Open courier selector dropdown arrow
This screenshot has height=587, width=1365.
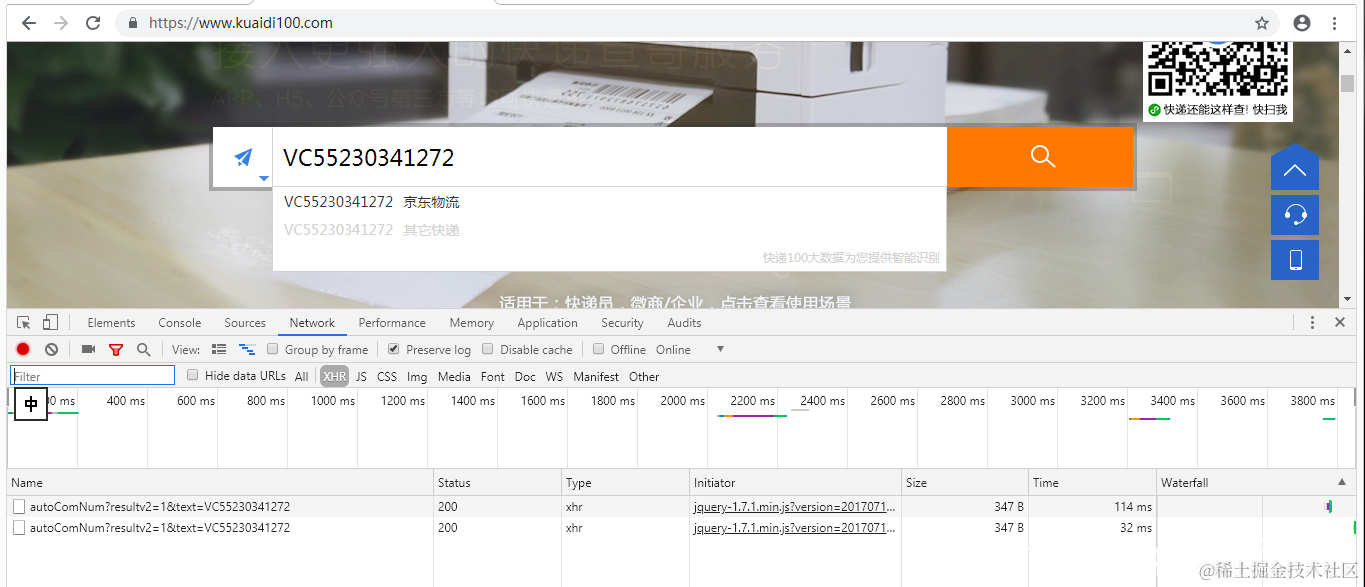(264, 179)
